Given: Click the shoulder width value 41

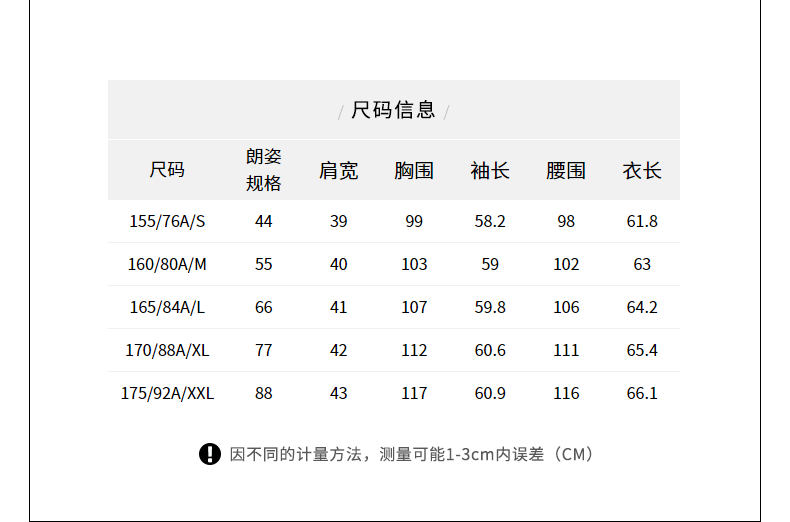Looking at the screenshot, I should pos(339,307).
